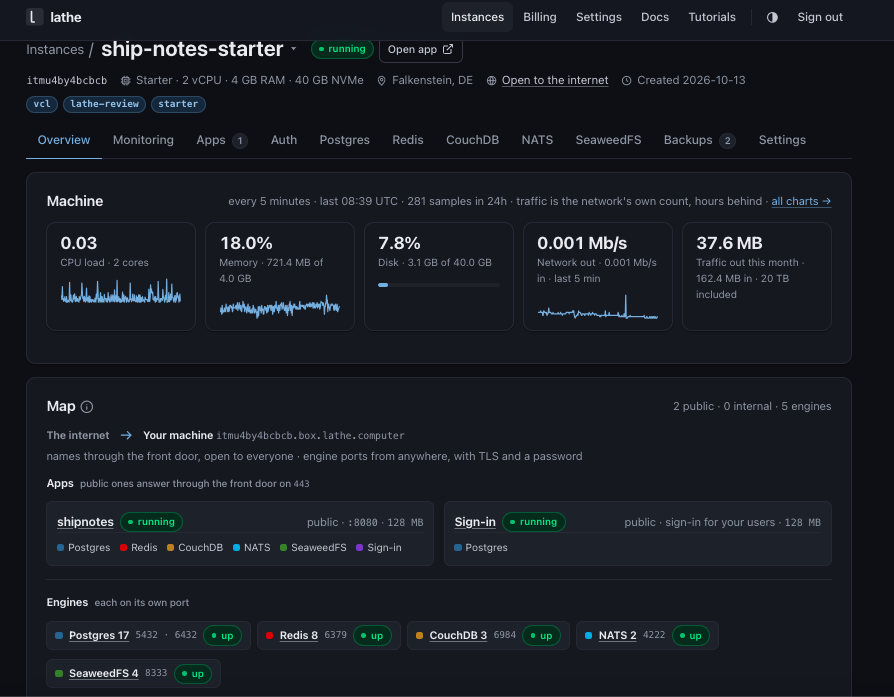Open the shipnotes app link
This screenshot has width=894, height=697.
85,522
